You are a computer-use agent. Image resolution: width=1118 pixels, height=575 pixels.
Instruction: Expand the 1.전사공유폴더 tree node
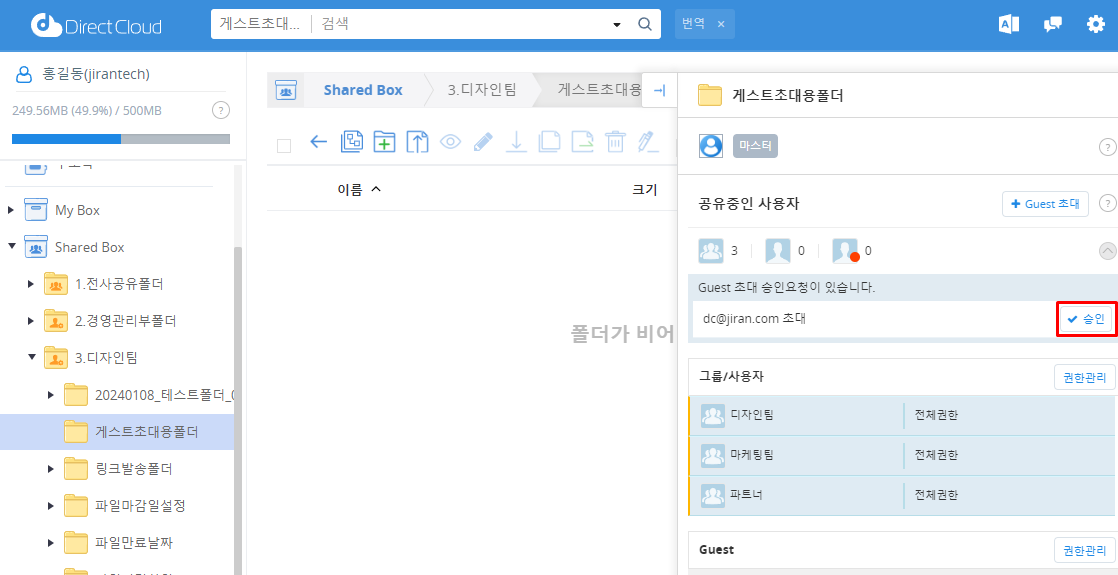point(31,284)
